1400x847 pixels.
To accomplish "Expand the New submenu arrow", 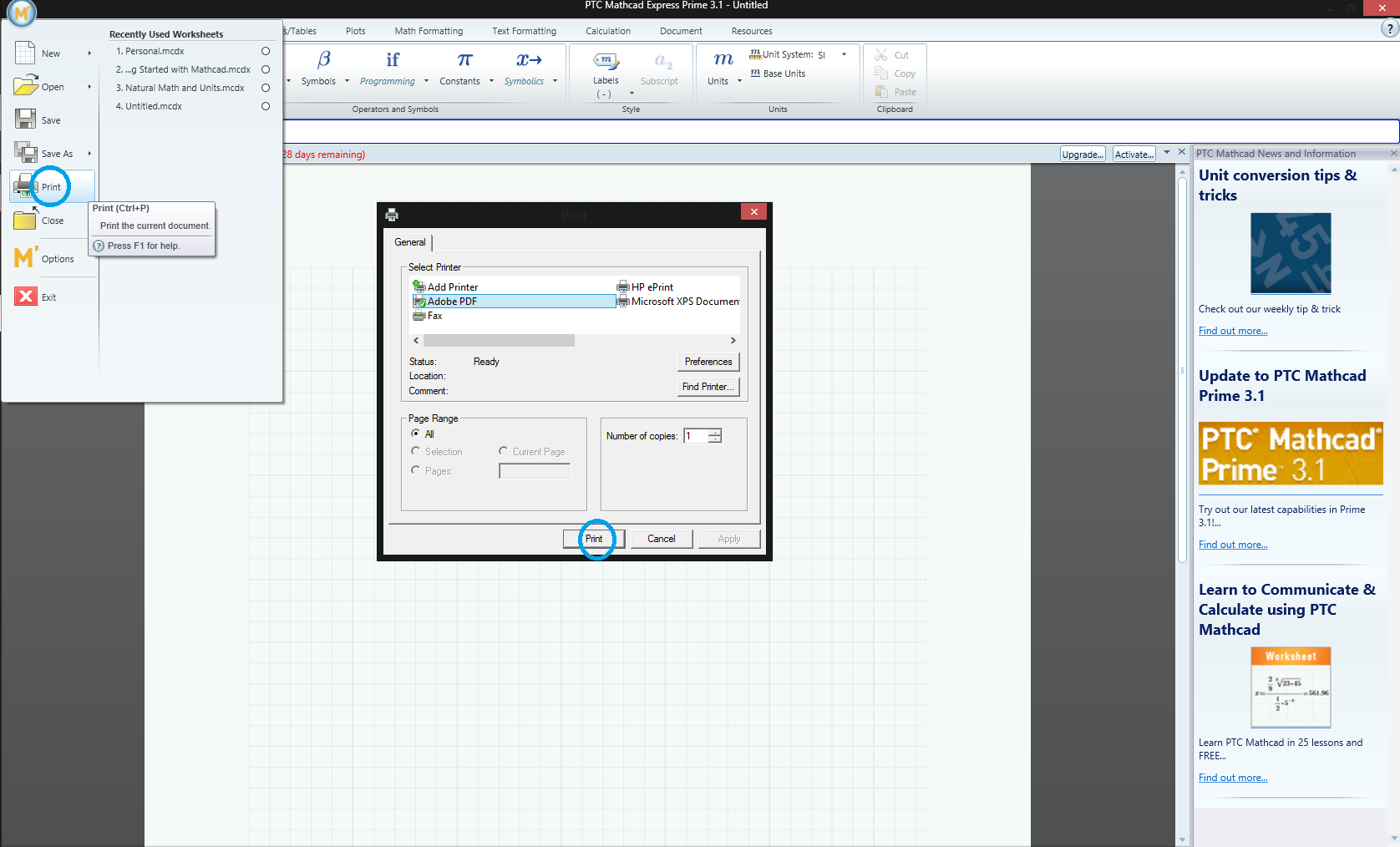I will 89,53.
